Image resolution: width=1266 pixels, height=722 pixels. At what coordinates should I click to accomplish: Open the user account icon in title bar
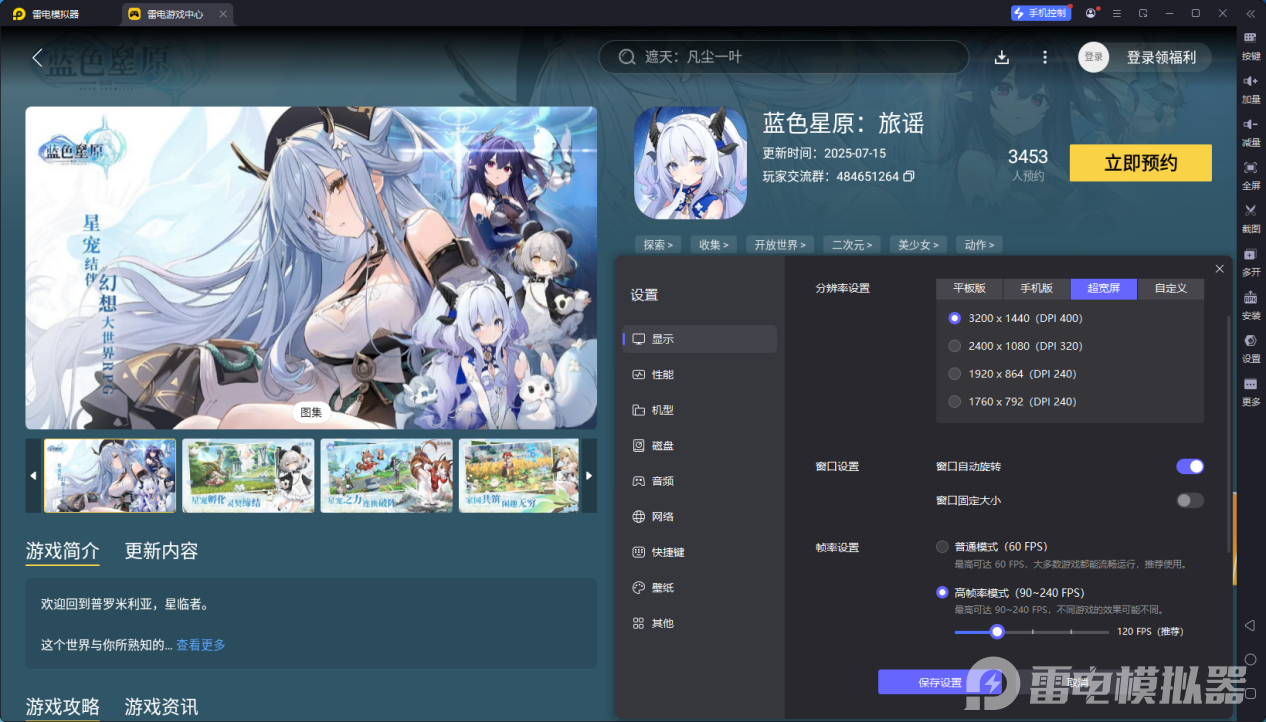coord(1091,13)
